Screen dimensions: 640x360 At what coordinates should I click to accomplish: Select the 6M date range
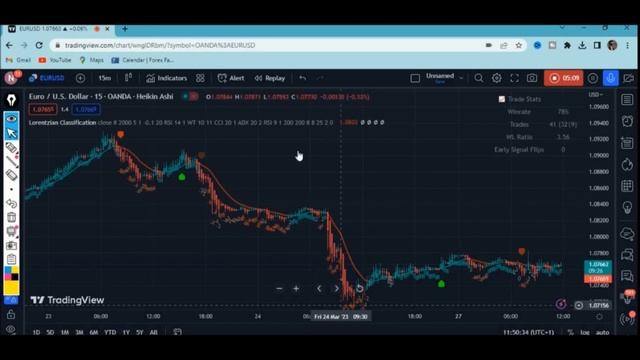click(x=94, y=332)
